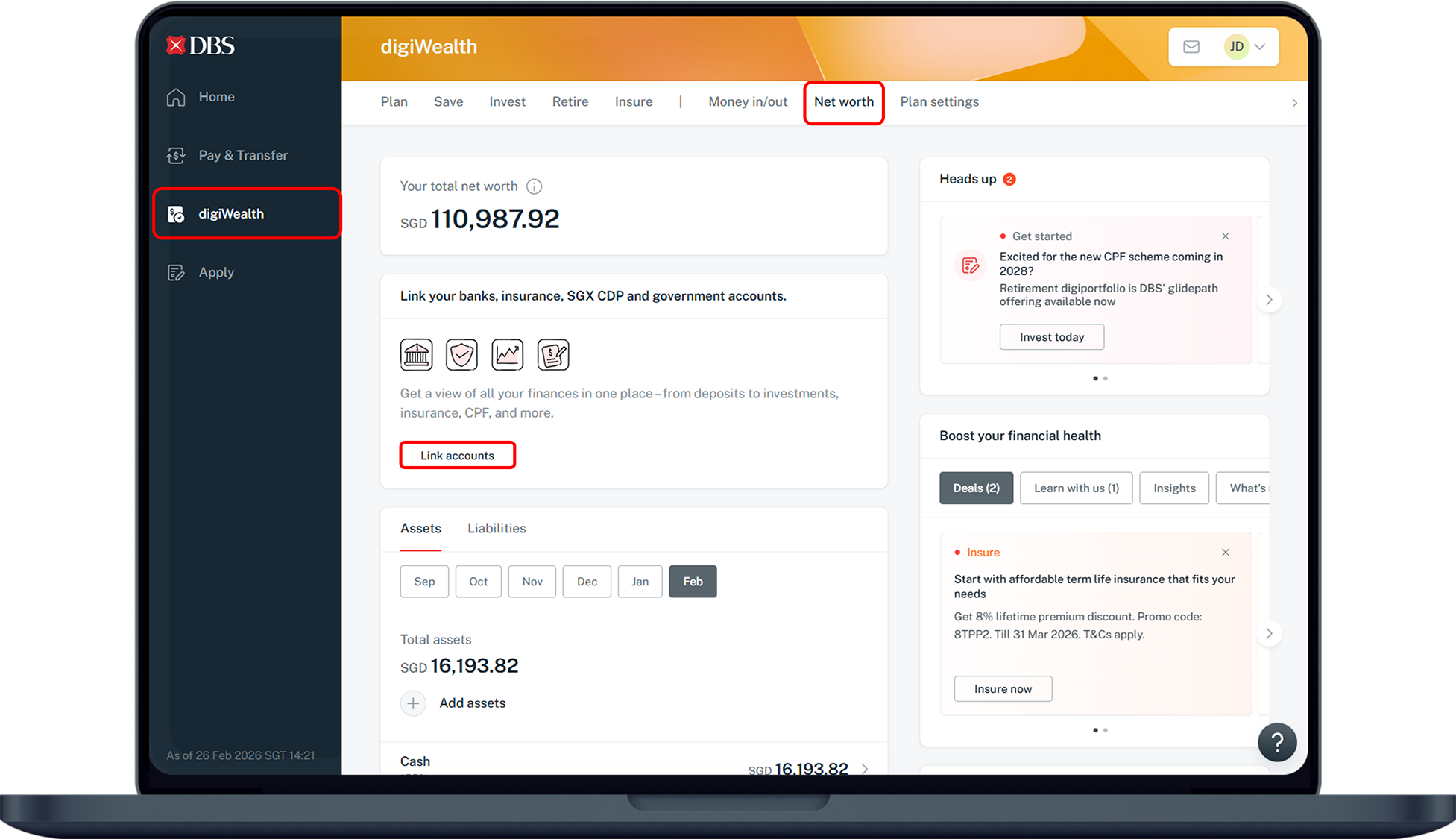This screenshot has height=839, width=1456.
Task: Click the mail envelope icon
Action: tap(1191, 47)
